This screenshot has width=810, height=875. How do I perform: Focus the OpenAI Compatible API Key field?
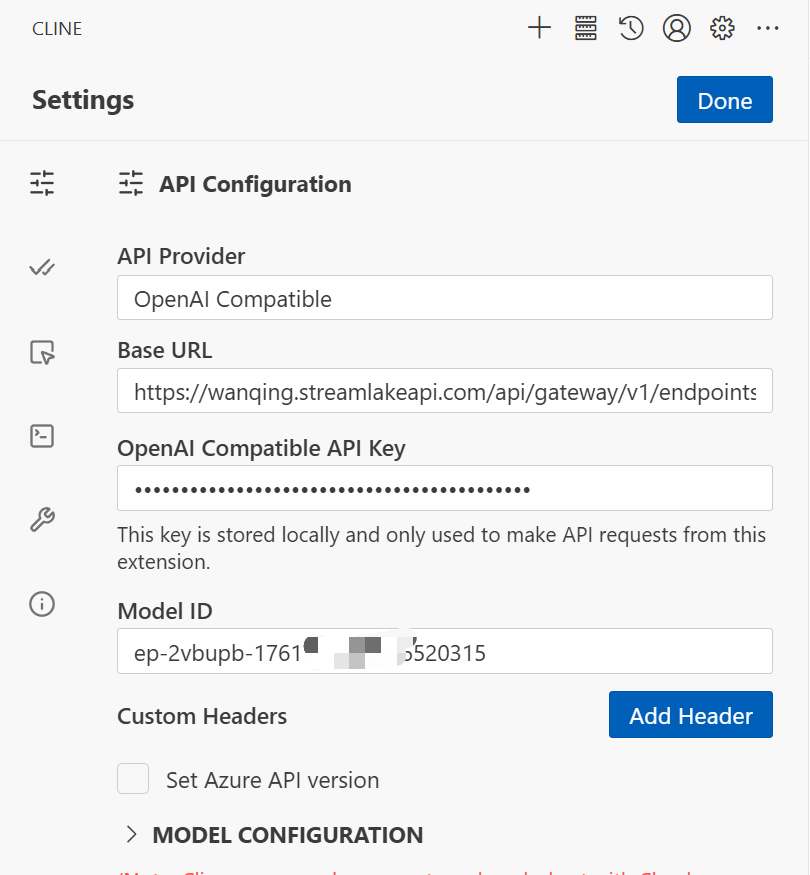444,489
